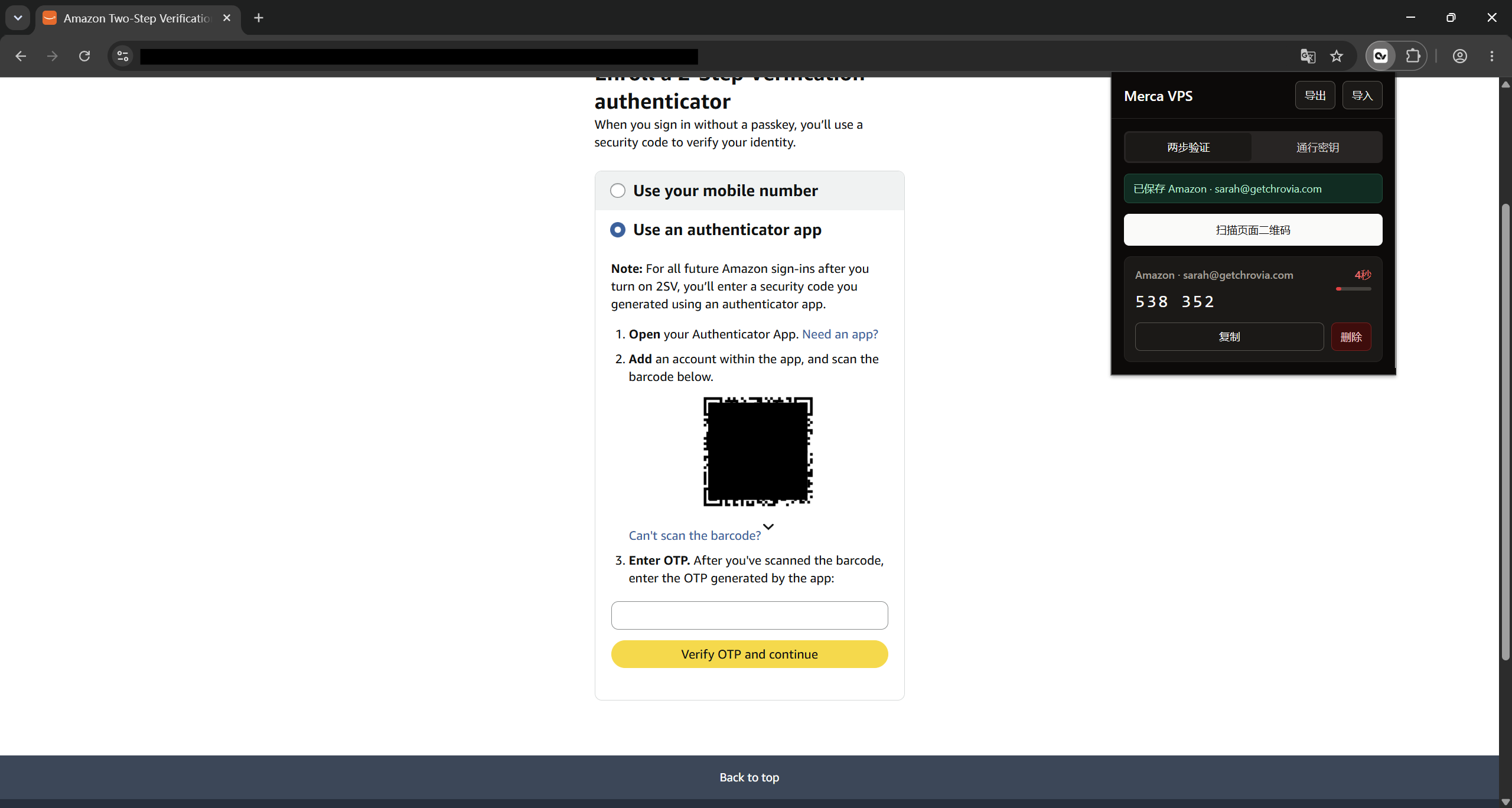Click 扫描页面二维码 scan QR button
This screenshot has width=1512, height=808.
click(x=1253, y=230)
